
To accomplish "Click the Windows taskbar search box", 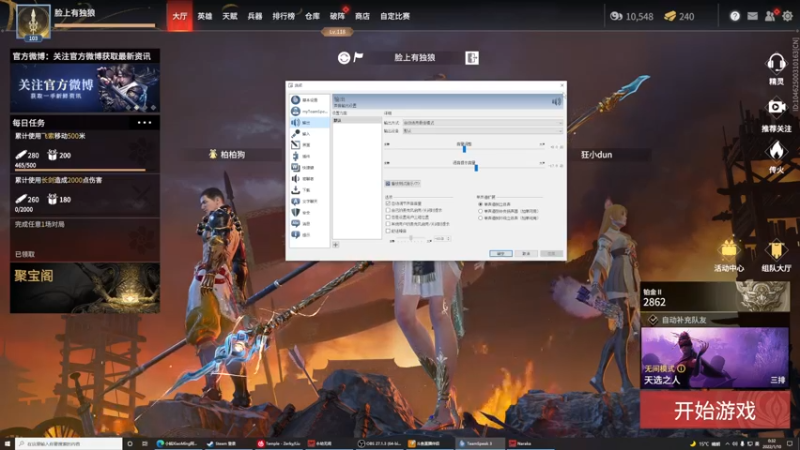I will pos(68,444).
